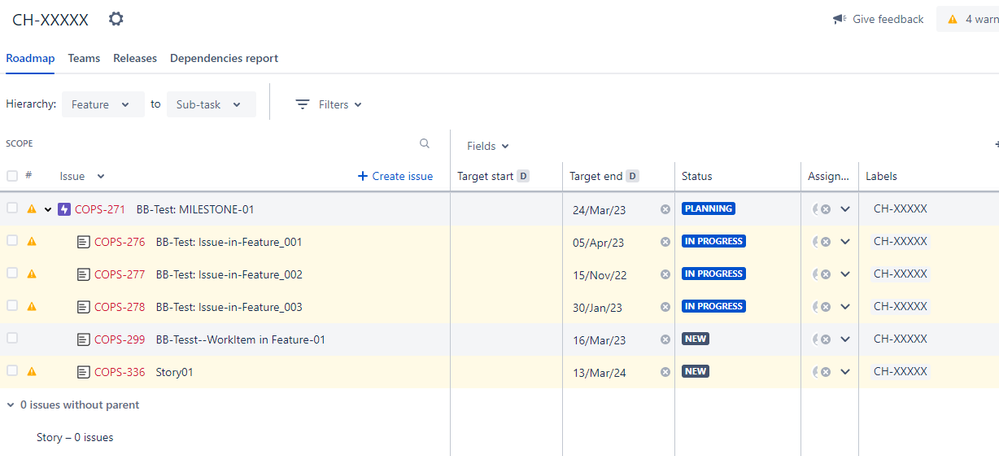Image resolution: width=999 pixels, height=456 pixels.
Task: Select checkbox for COPS-277
Action: tap(12, 273)
